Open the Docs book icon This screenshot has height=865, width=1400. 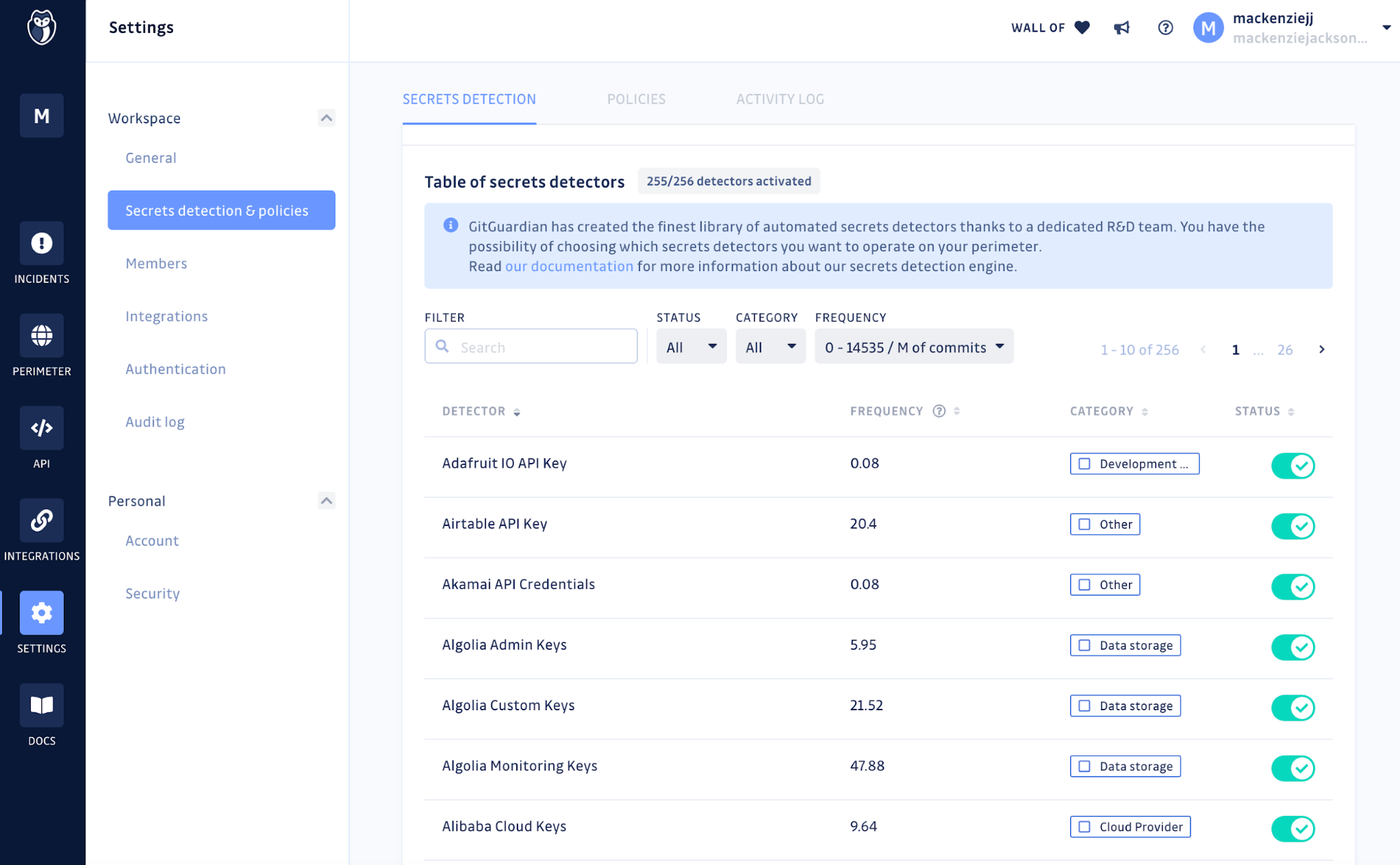[x=41, y=705]
